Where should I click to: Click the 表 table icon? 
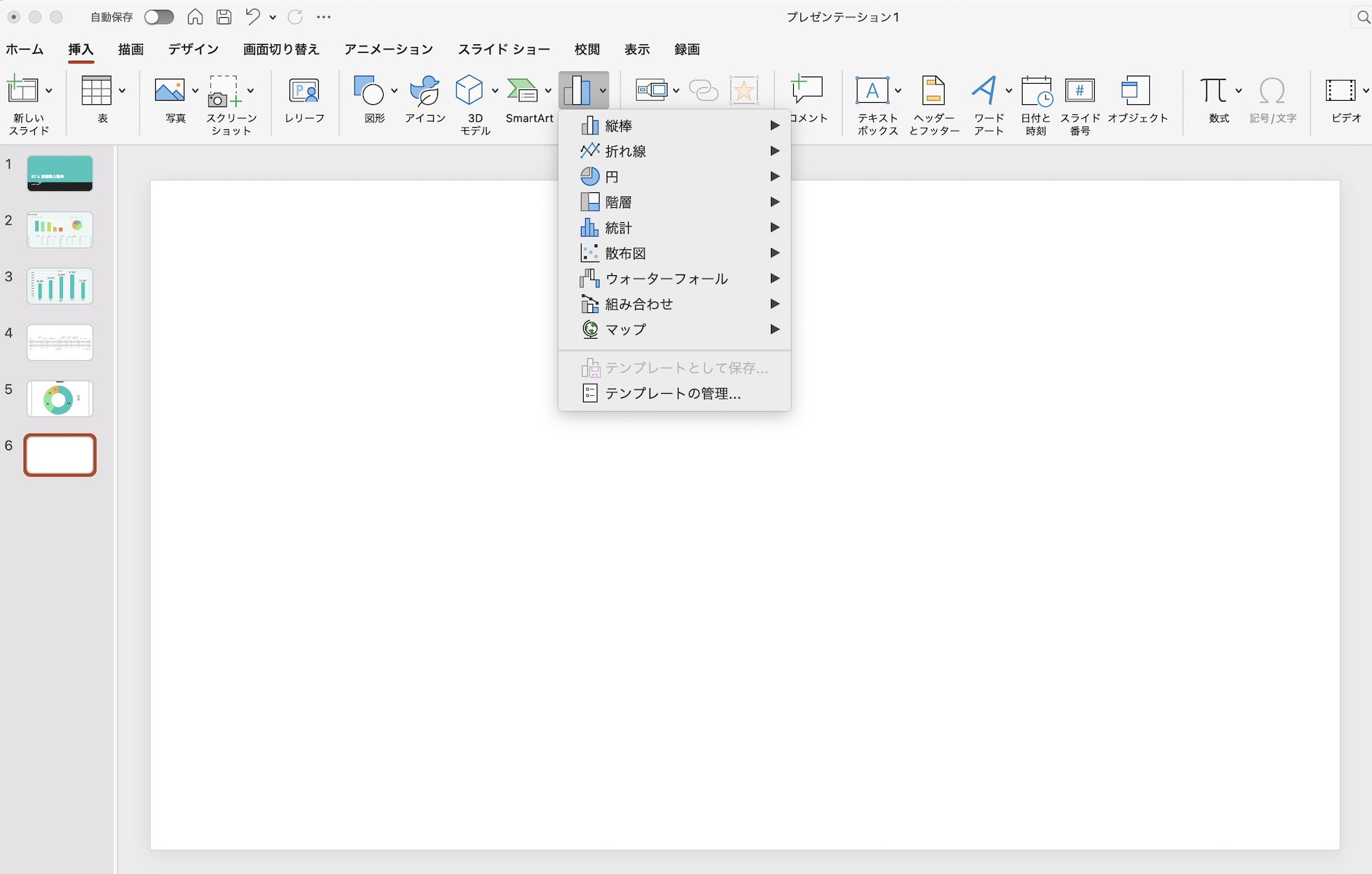point(97,91)
